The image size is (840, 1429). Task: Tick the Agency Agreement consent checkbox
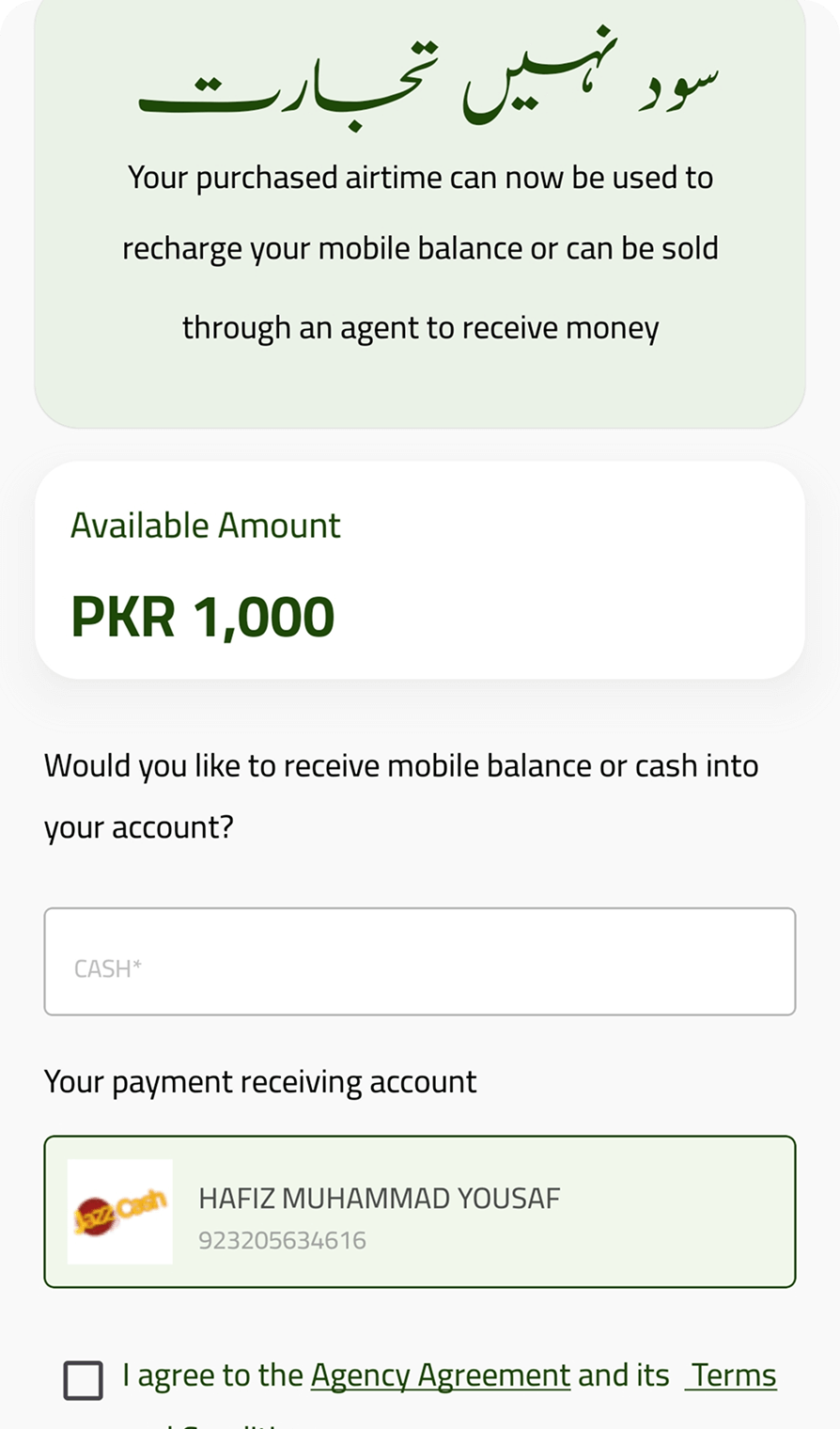(84, 1380)
